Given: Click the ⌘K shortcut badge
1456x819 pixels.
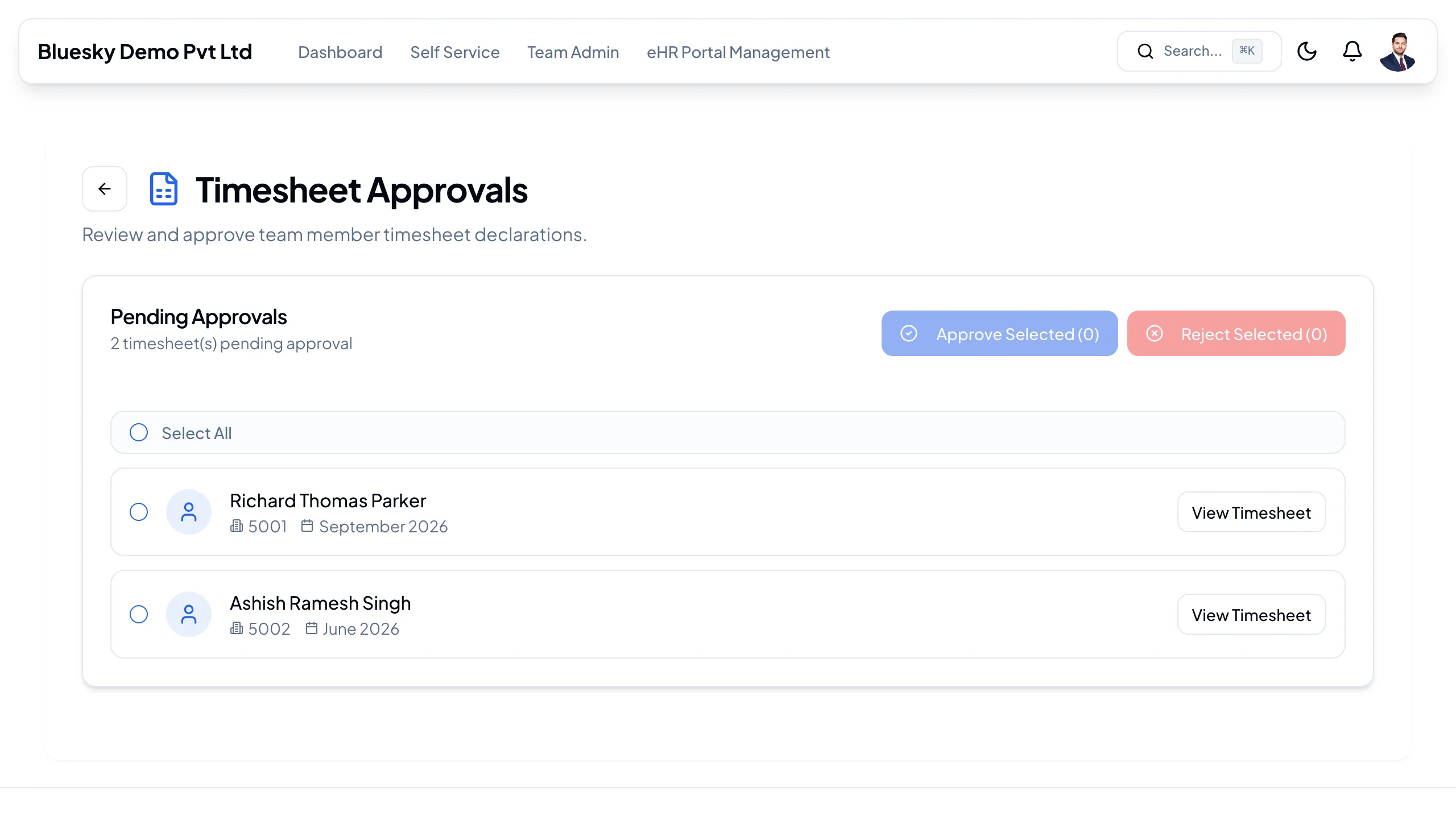Looking at the screenshot, I should click(1247, 51).
